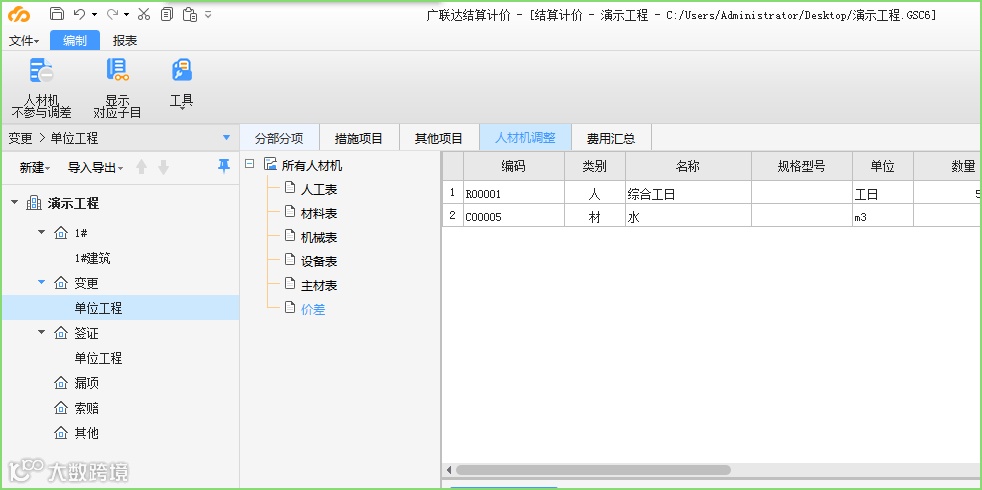Switch to the 其他项目 tab
The height and width of the screenshot is (490, 982).
tap(439, 138)
